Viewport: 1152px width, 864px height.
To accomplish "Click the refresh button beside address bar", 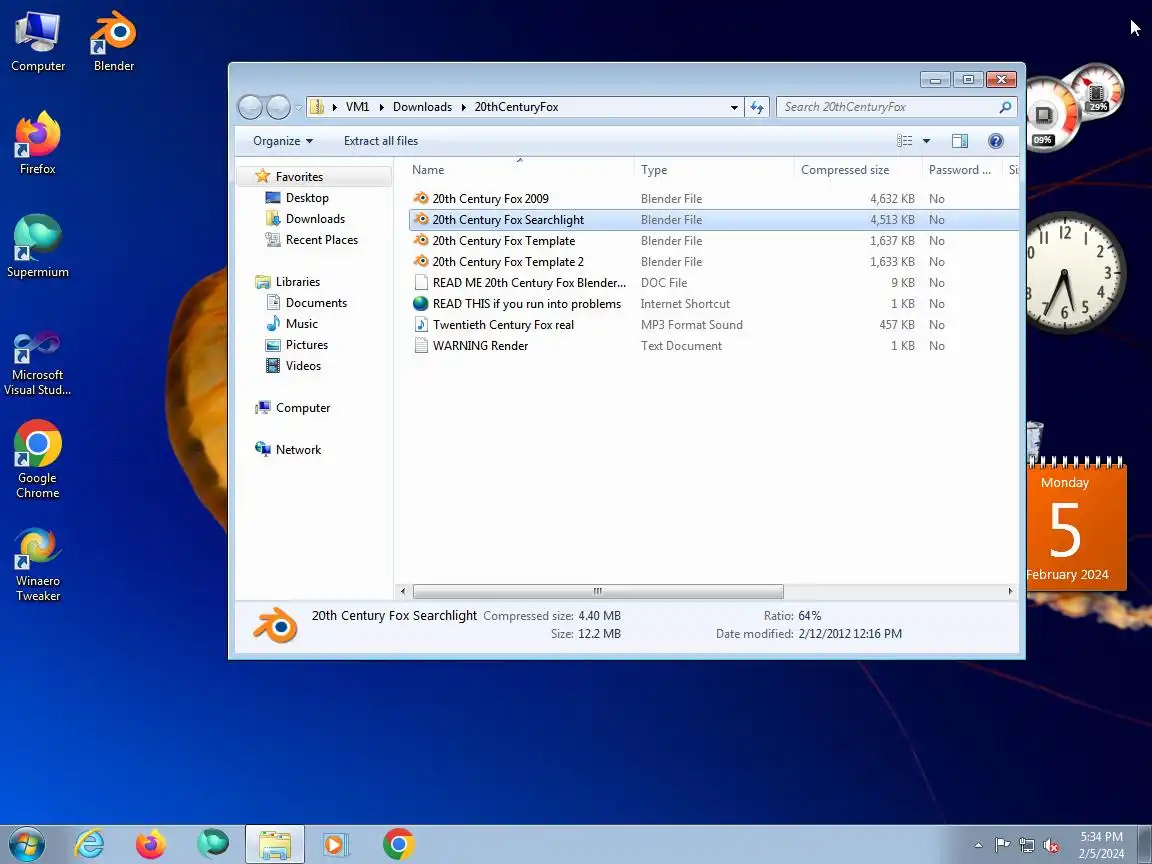I will tap(757, 107).
